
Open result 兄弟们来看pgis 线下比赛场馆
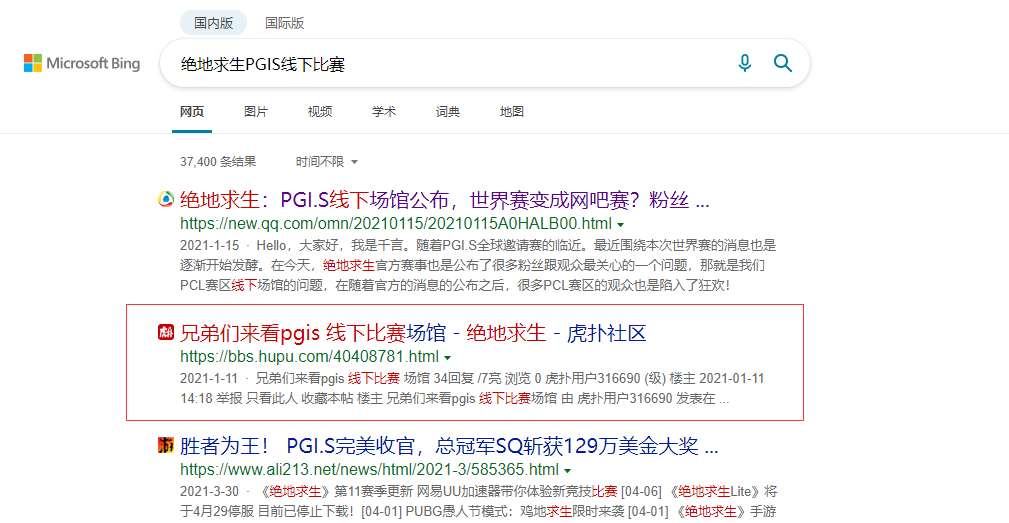click(413, 333)
